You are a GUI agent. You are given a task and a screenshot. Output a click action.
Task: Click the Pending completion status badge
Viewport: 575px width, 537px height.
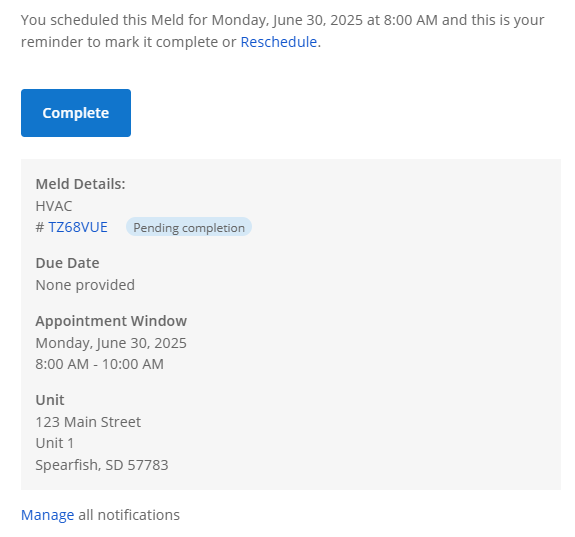pyautogui.click(x=189, y=227)
